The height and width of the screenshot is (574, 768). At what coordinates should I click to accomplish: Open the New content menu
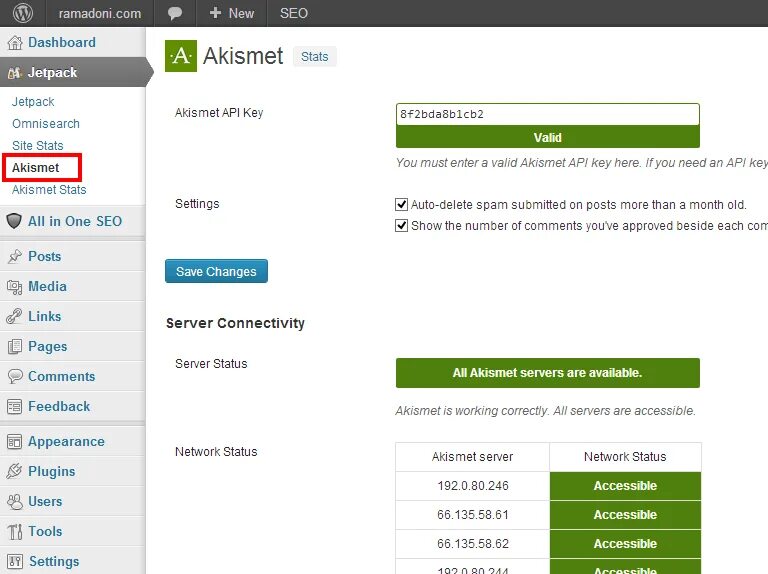232,13
